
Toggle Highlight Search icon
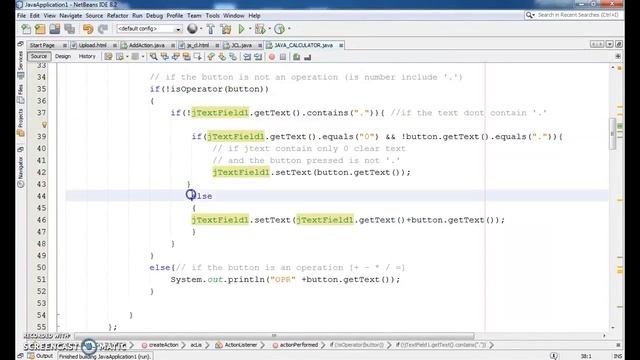click(x=187, y=57)
